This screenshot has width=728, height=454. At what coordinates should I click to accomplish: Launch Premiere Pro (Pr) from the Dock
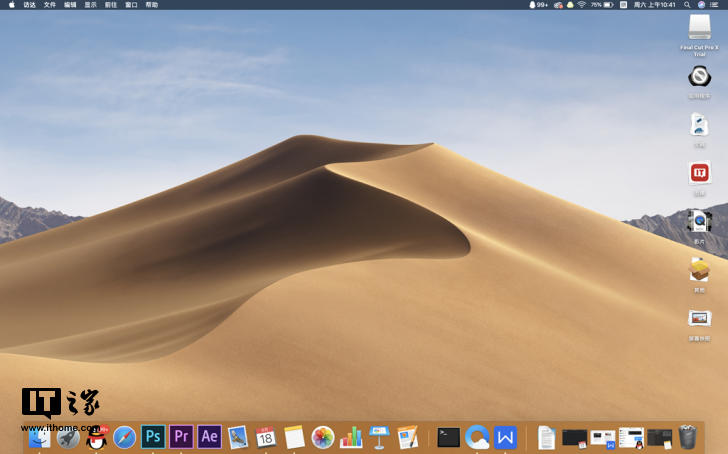point(181,437)
